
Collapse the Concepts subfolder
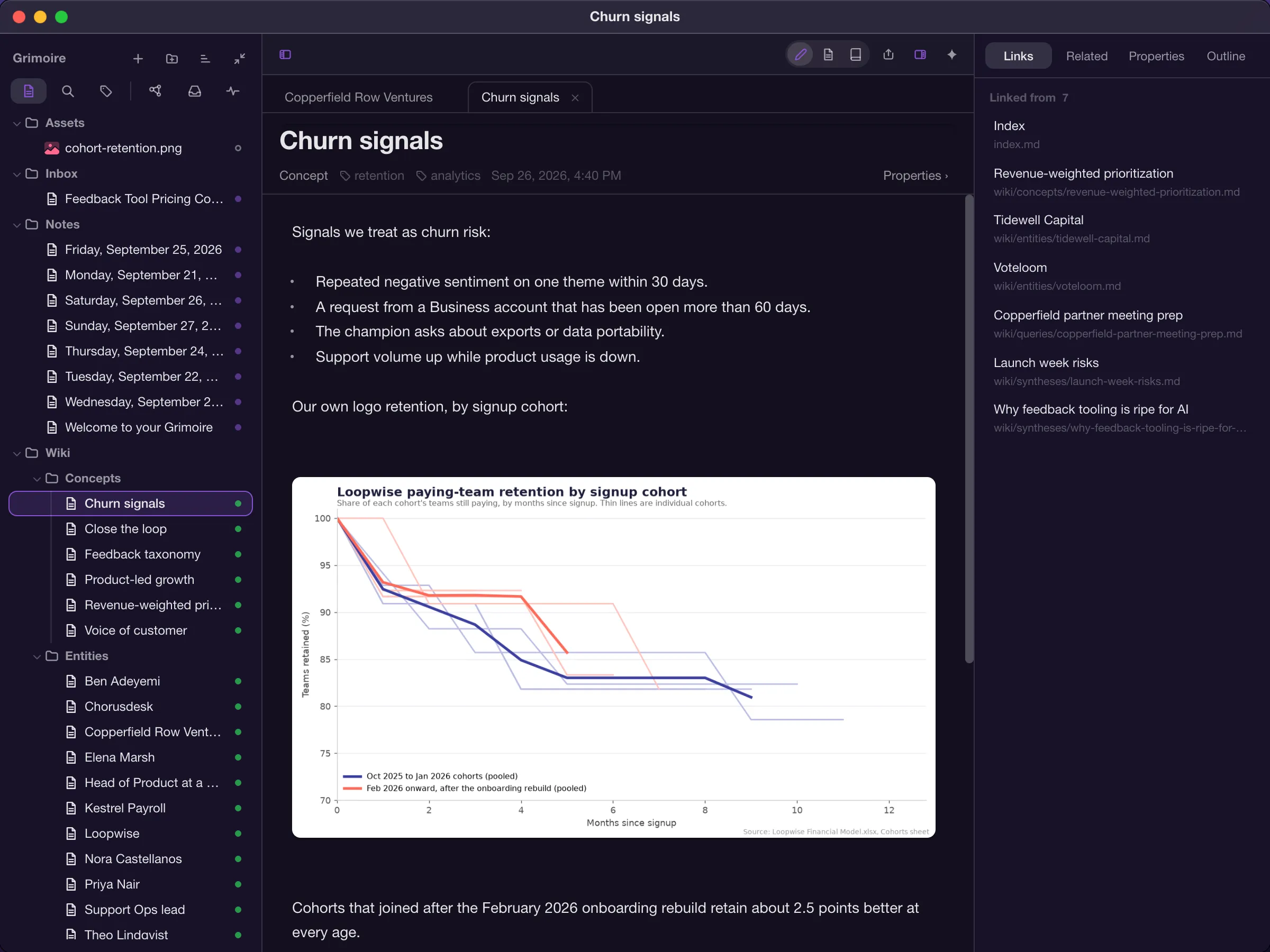coord(37,479)
